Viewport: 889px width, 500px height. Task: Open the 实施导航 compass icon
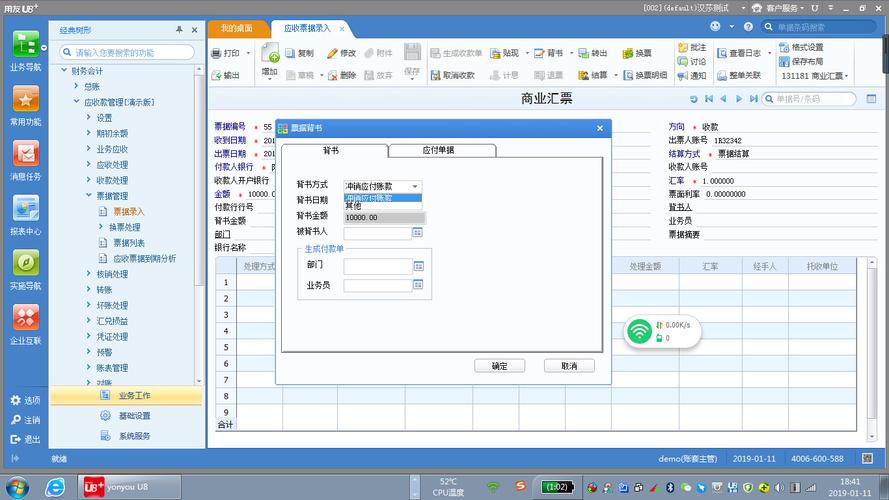(26, 263)
